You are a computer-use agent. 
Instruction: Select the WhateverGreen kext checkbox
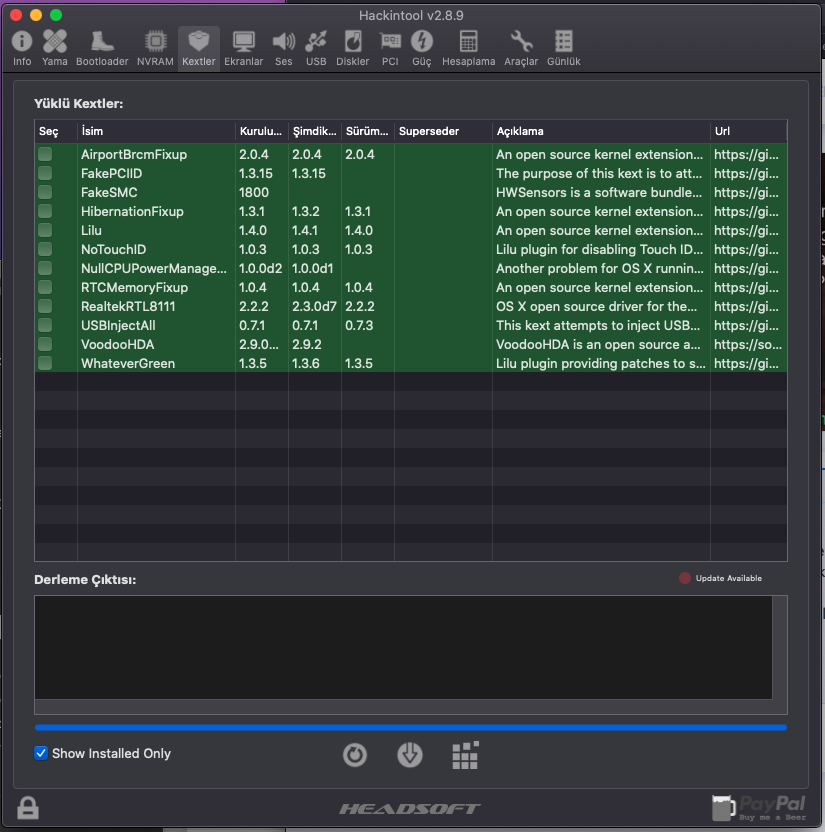pos(45,363)
